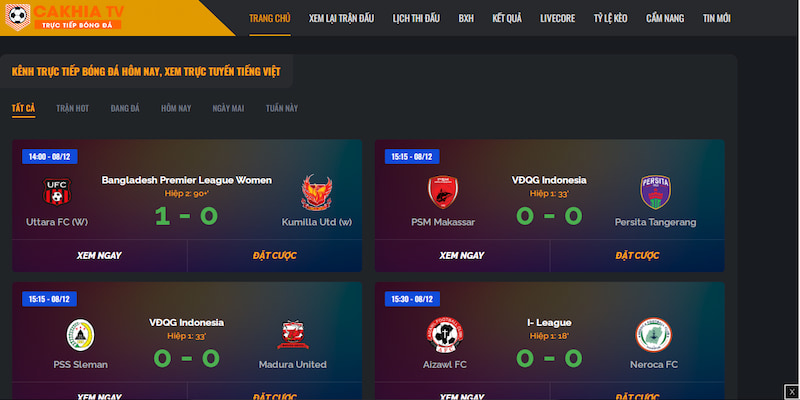Click the Aizawl FC team crest
This screenshot has height=400, width=800.
[444, 335]
